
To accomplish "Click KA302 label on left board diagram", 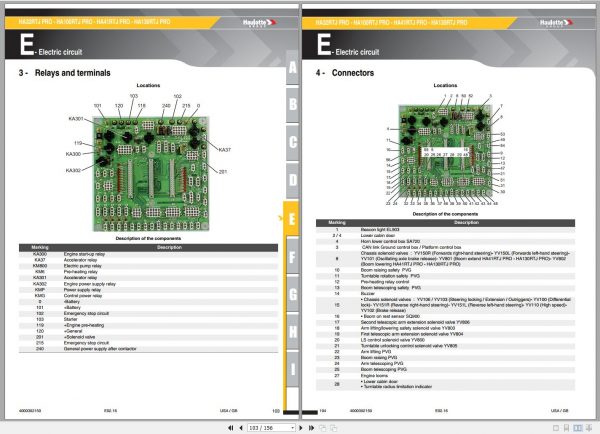I will tap(73, 170).
